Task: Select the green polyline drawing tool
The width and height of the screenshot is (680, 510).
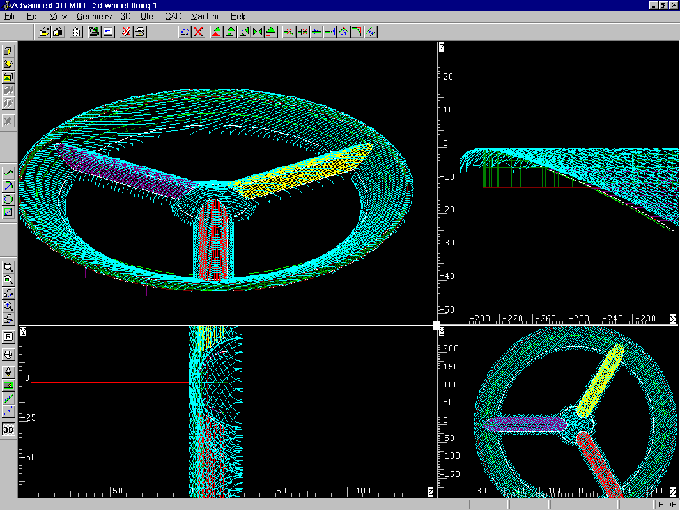Action: coord(8,172)
